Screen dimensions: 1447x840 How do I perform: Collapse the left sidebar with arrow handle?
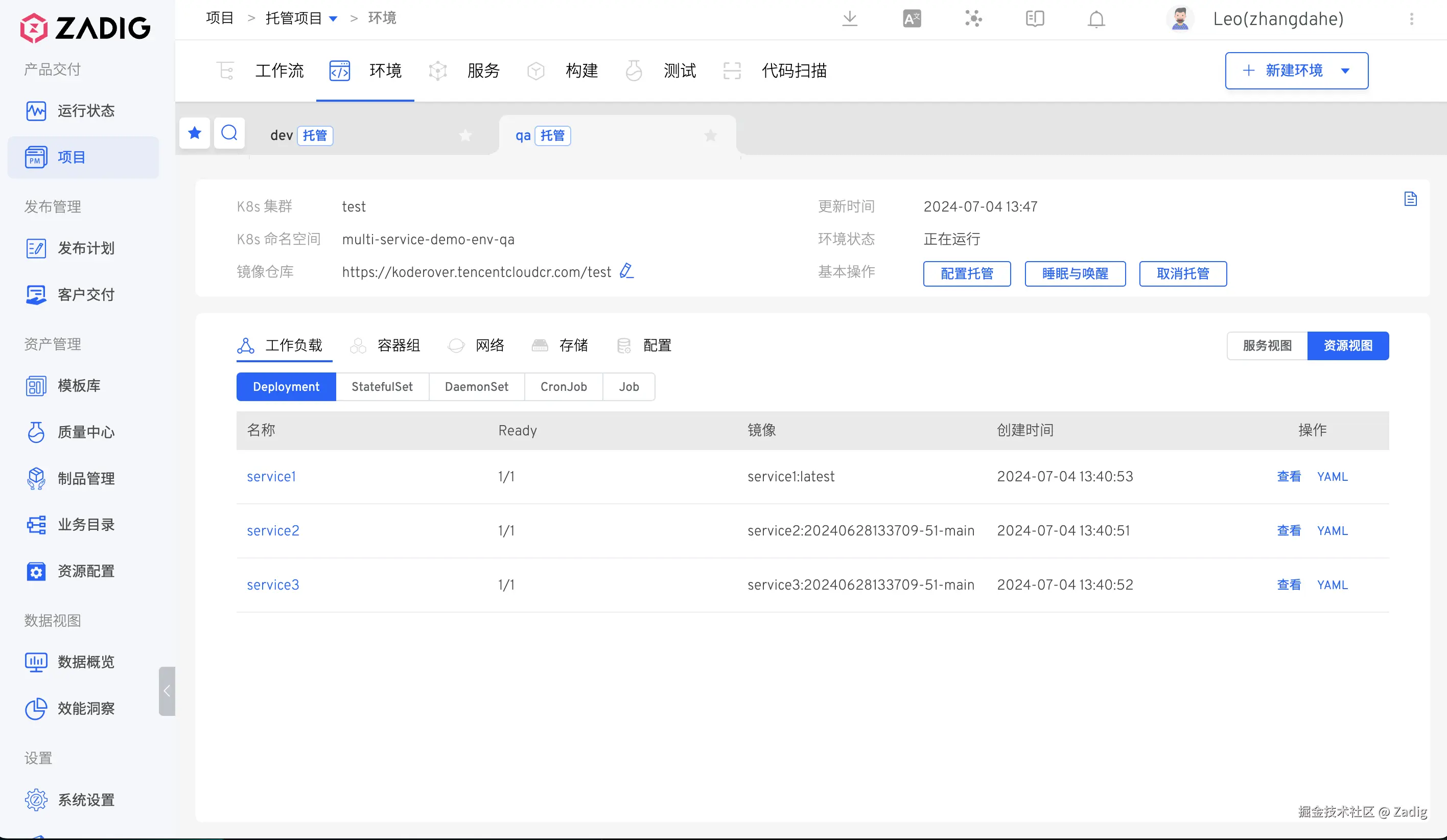click(167, 691)
